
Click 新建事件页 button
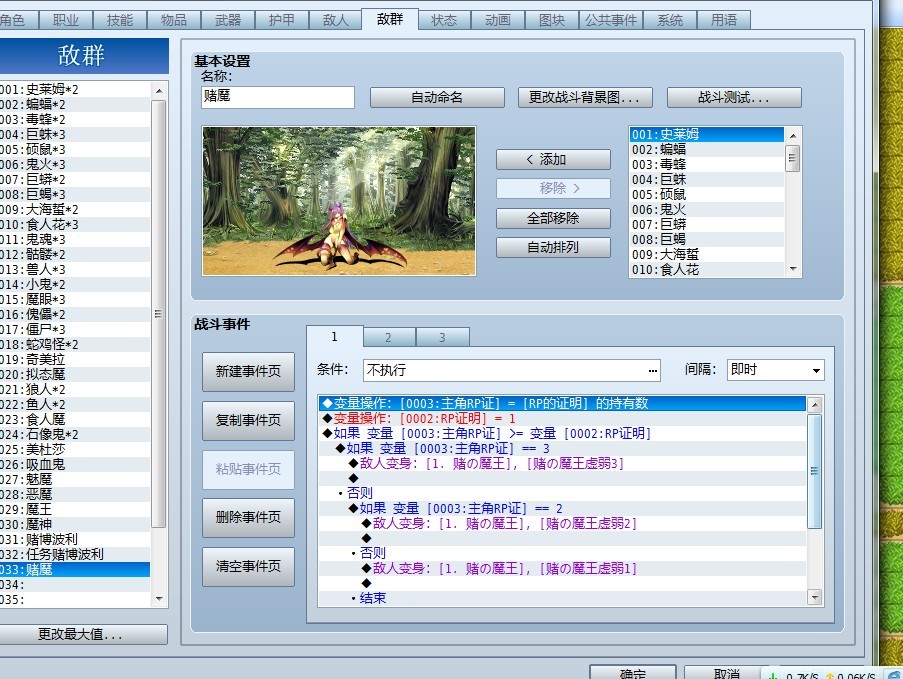(248, 371)
